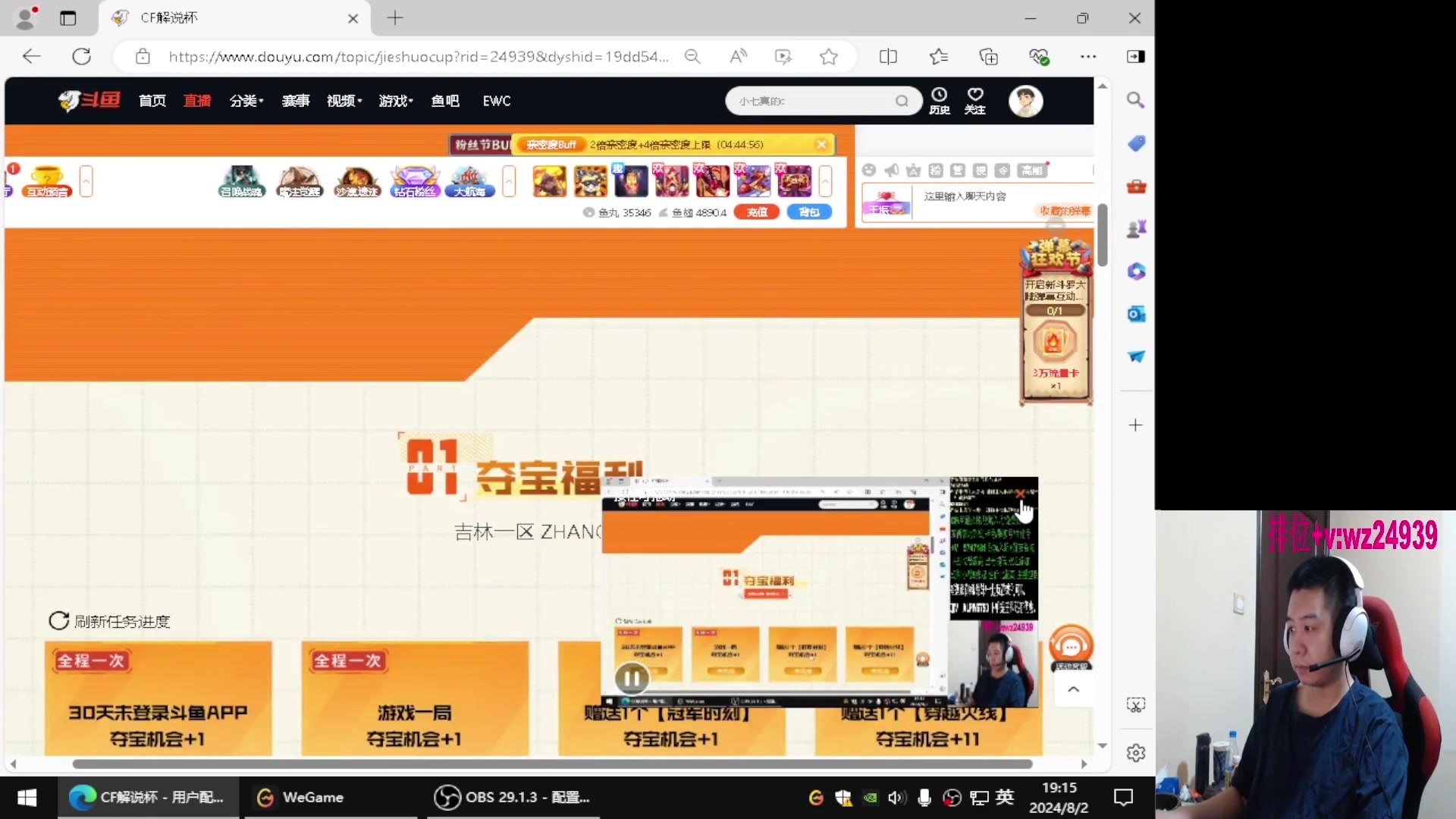Select the 大航海 gift icon

pyautogui.click(x=469, y=182)
